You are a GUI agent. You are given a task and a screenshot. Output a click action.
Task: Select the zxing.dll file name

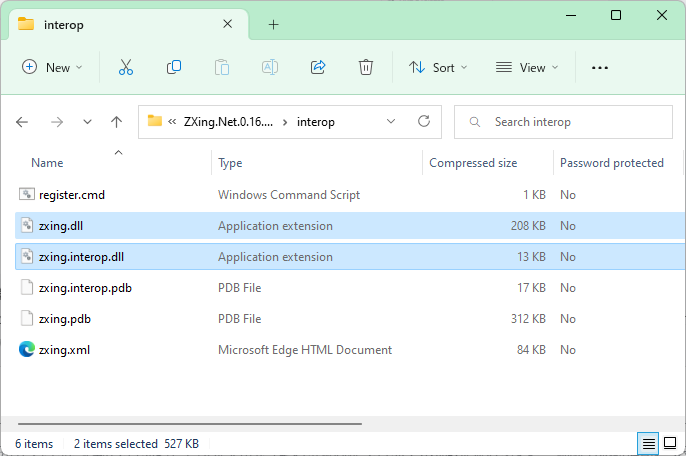(x=61, y=226)
